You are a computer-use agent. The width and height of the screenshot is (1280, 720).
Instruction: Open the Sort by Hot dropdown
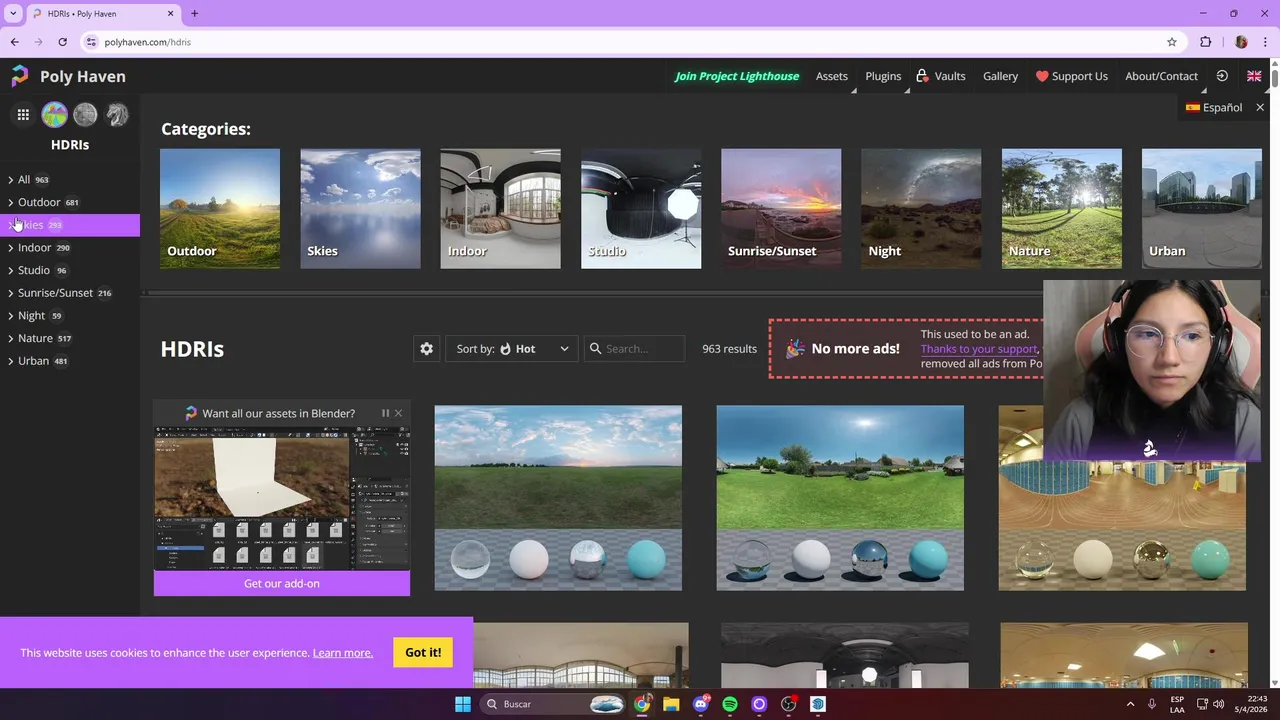coord(511,349)
